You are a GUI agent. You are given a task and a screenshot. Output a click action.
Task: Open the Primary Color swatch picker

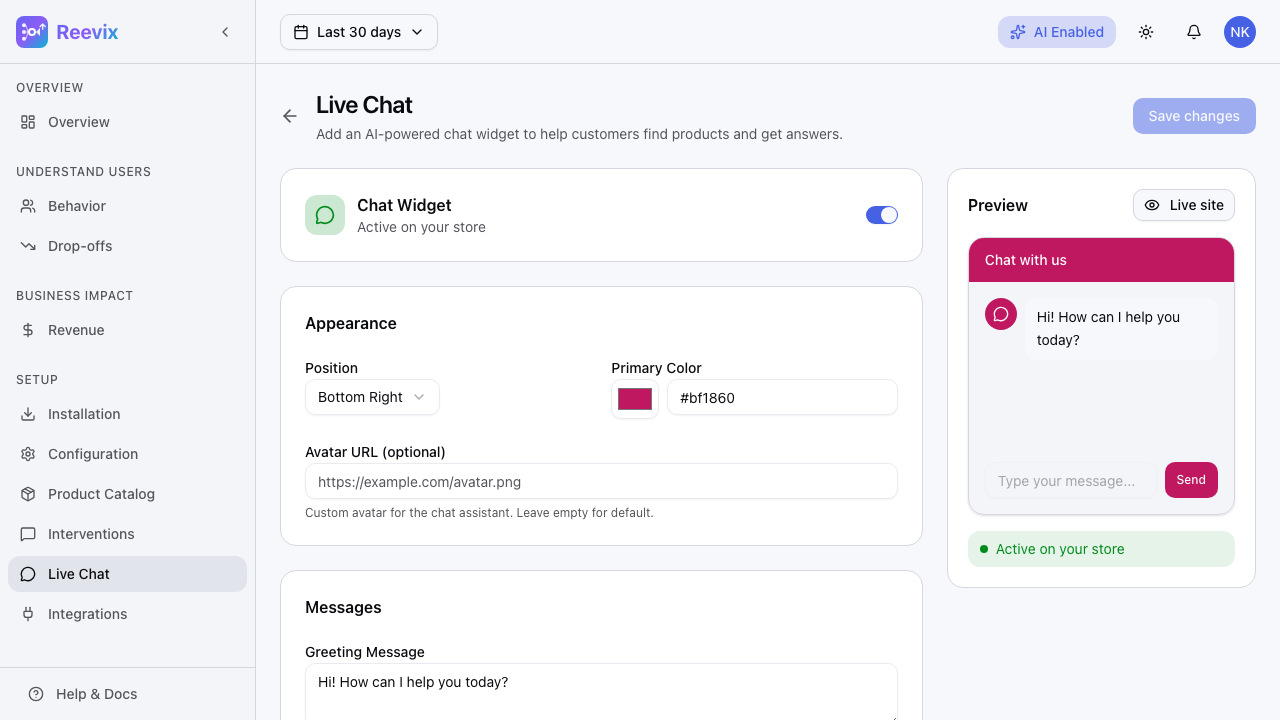point(635,399)
